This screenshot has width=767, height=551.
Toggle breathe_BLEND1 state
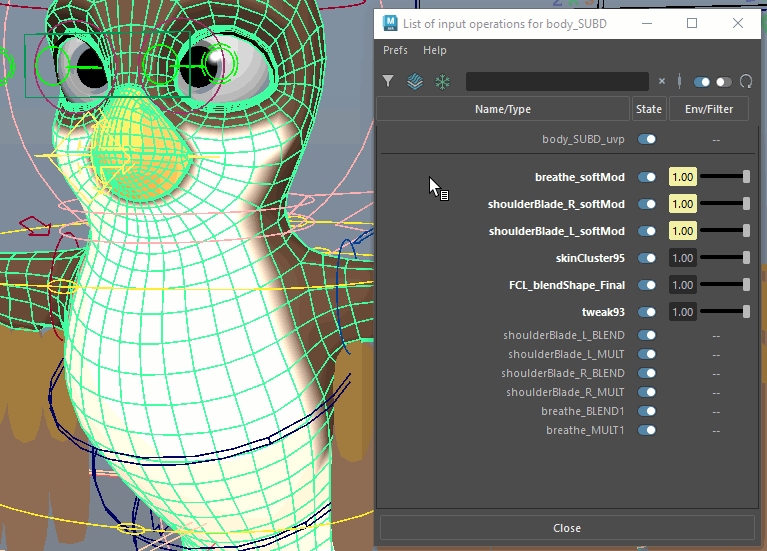pyautogui.click(x=647, y=411)
